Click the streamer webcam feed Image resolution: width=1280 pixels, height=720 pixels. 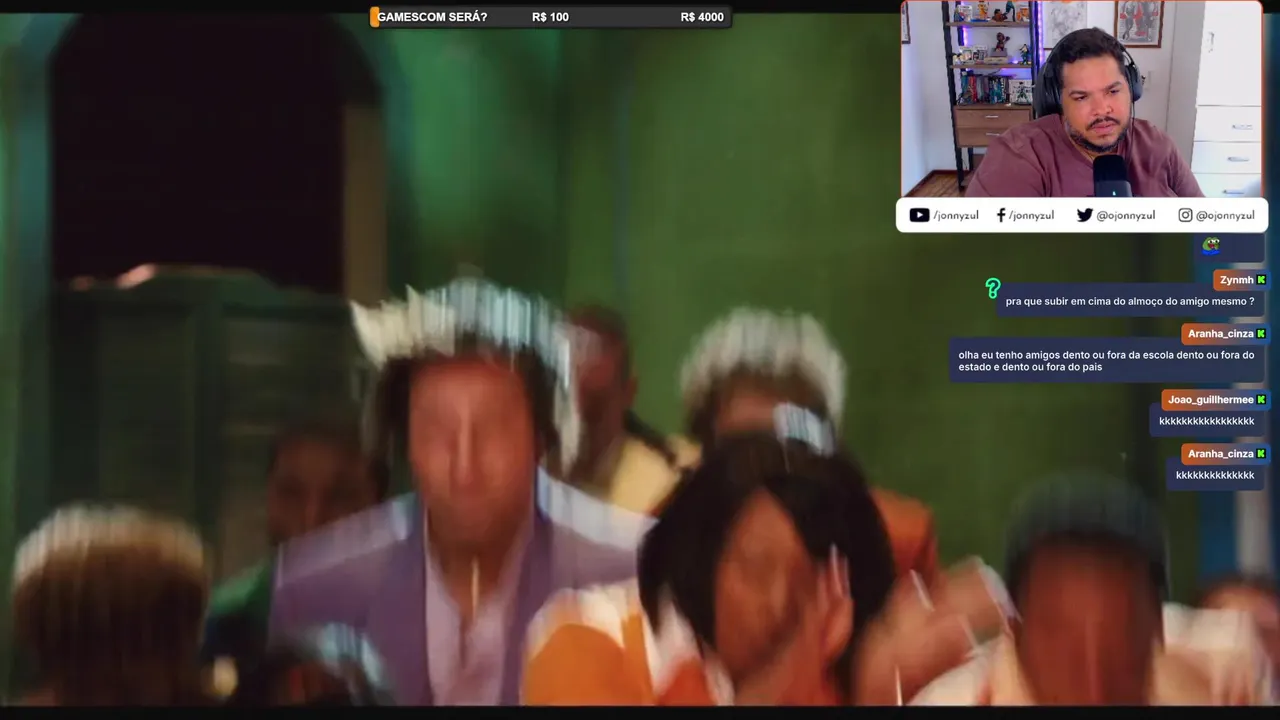1081,99
